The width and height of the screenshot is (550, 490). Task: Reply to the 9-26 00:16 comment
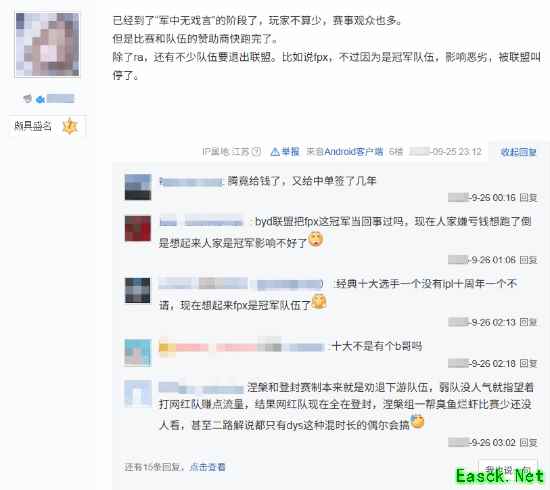point(528,197)
